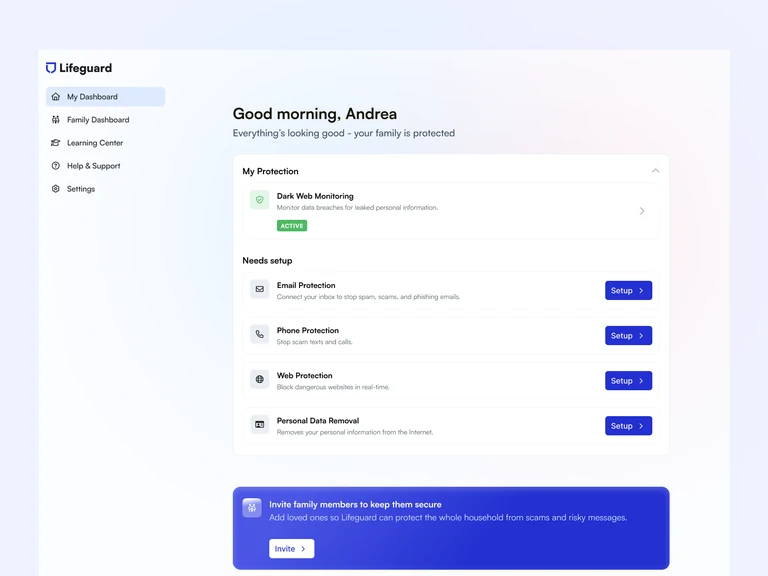Open the Learning Center page
The width and height of the screenshot is (768, 576).
click(x=106, y=143)
